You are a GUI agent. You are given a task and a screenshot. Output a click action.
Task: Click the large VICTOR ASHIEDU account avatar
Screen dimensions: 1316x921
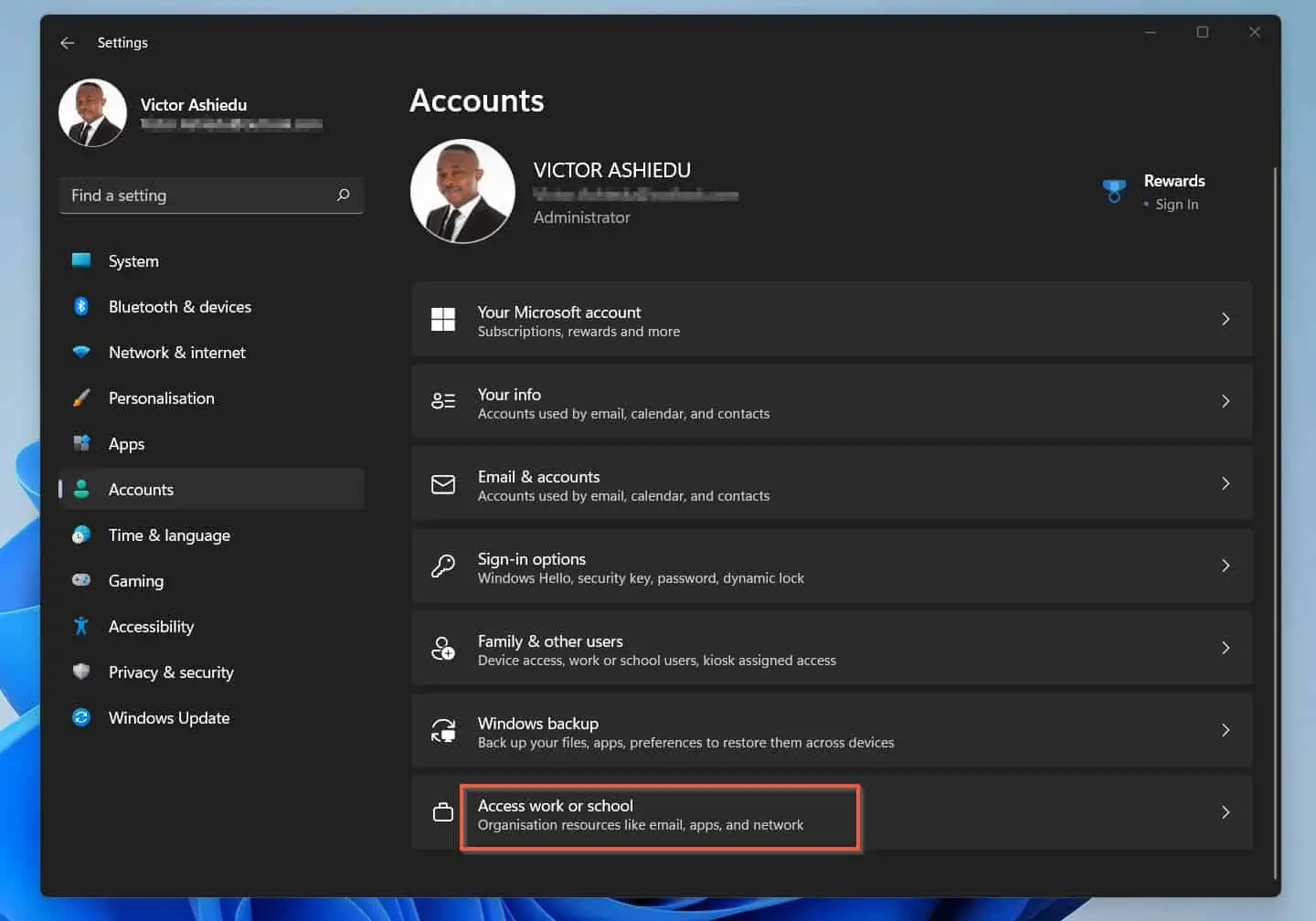pyautogui.click(x=462, y=191)
